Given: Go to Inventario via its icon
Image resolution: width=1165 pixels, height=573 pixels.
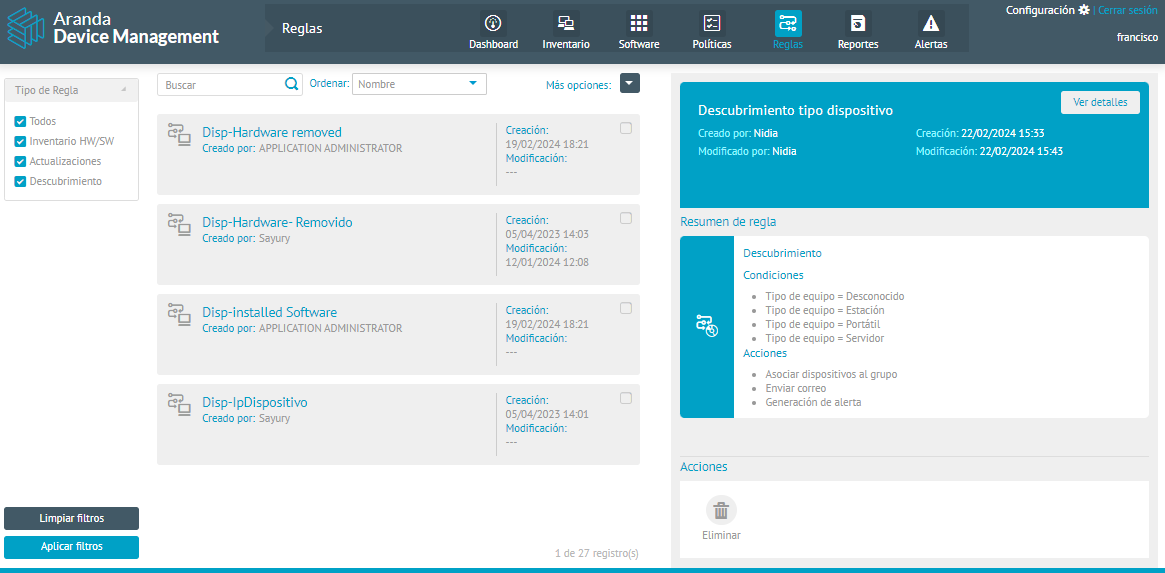Looking at the screenshot, I should tap(566, 23).
